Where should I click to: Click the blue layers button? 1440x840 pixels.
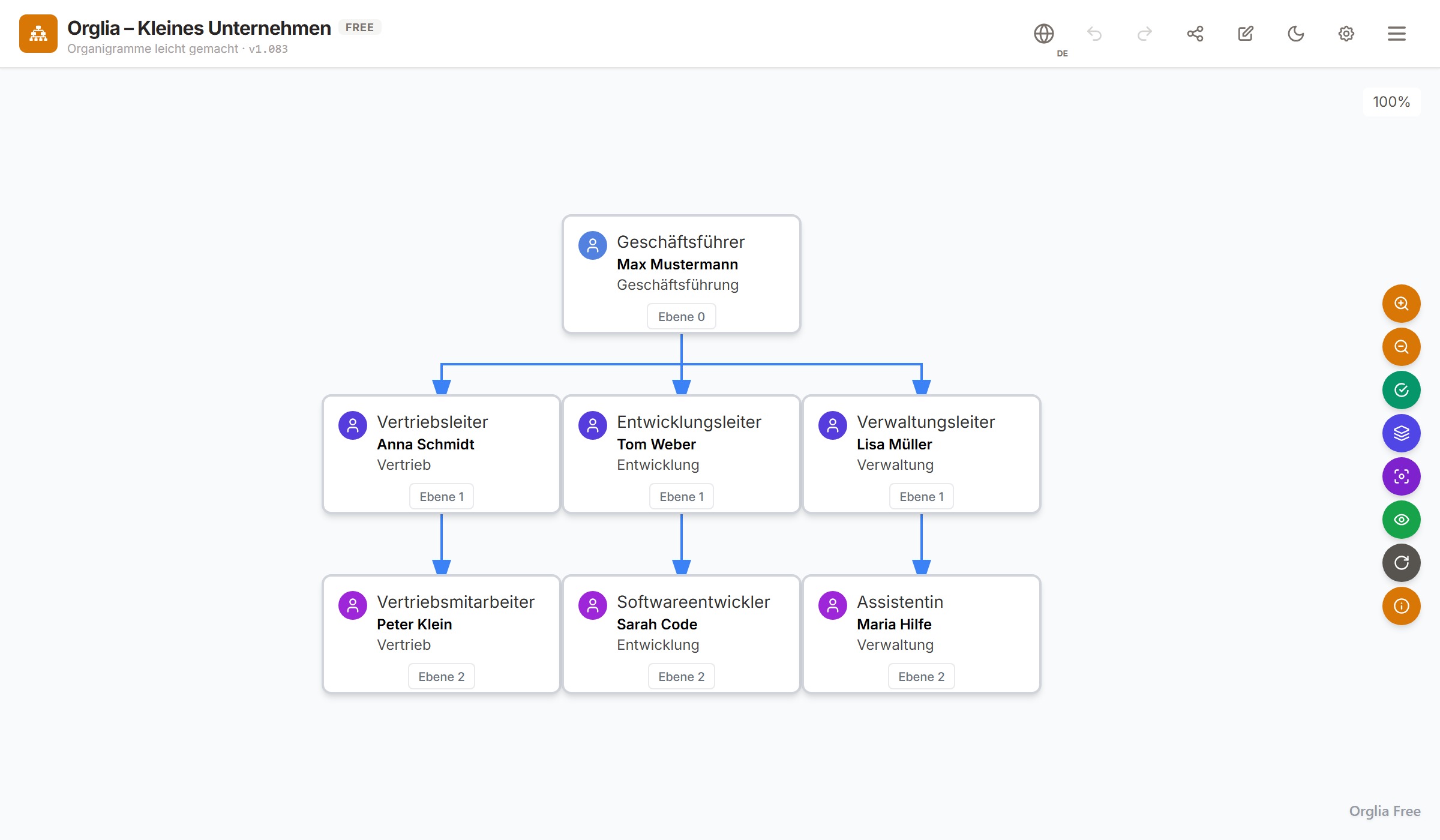[x=1402, y=433]
